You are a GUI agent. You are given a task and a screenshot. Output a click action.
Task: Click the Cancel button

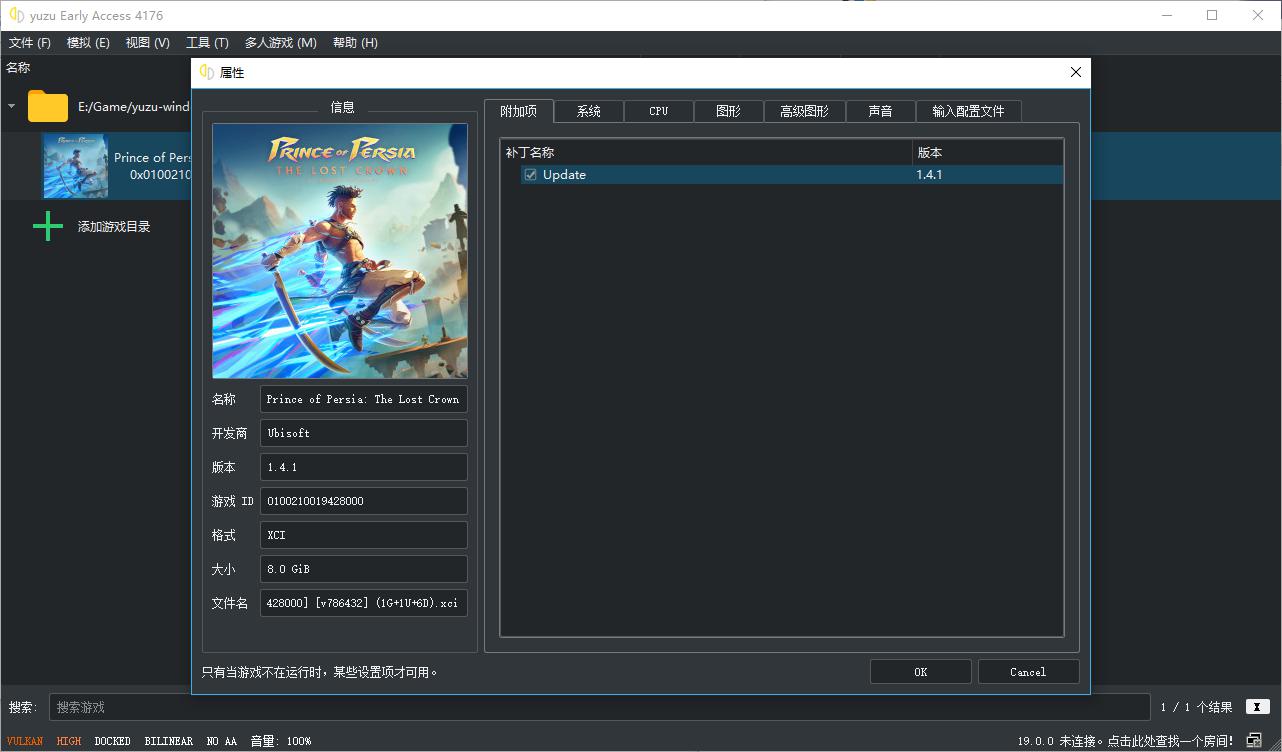(x=1028, y=672)
